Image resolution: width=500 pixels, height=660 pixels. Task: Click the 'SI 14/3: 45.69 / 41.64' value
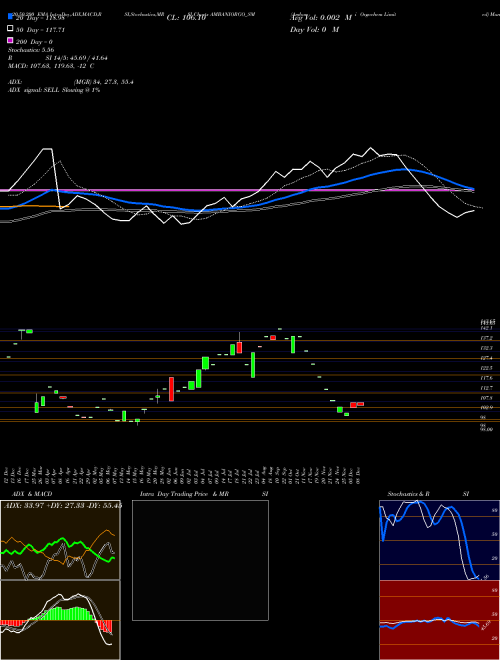[77, 58]
